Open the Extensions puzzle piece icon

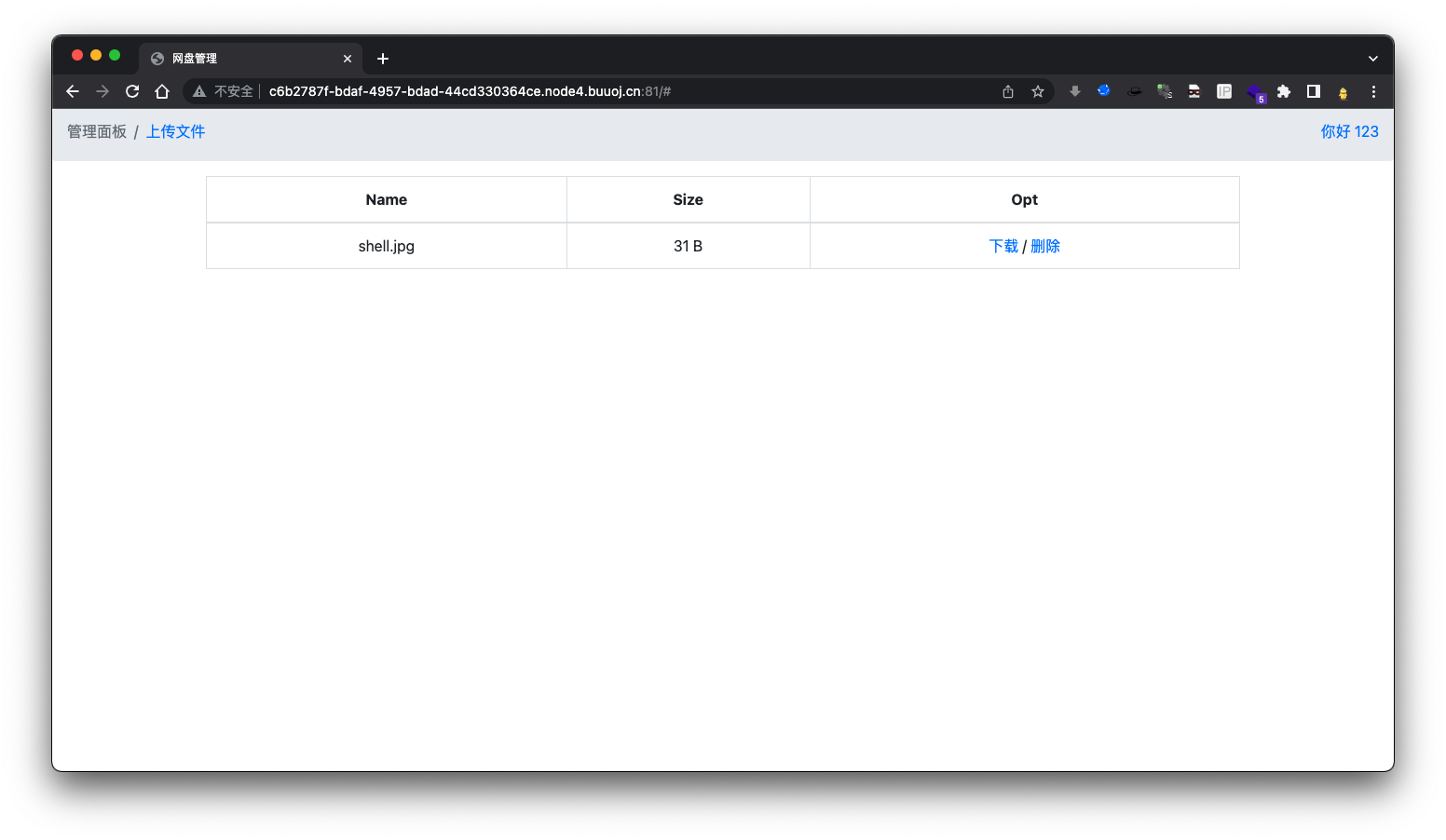point(1284,91)
